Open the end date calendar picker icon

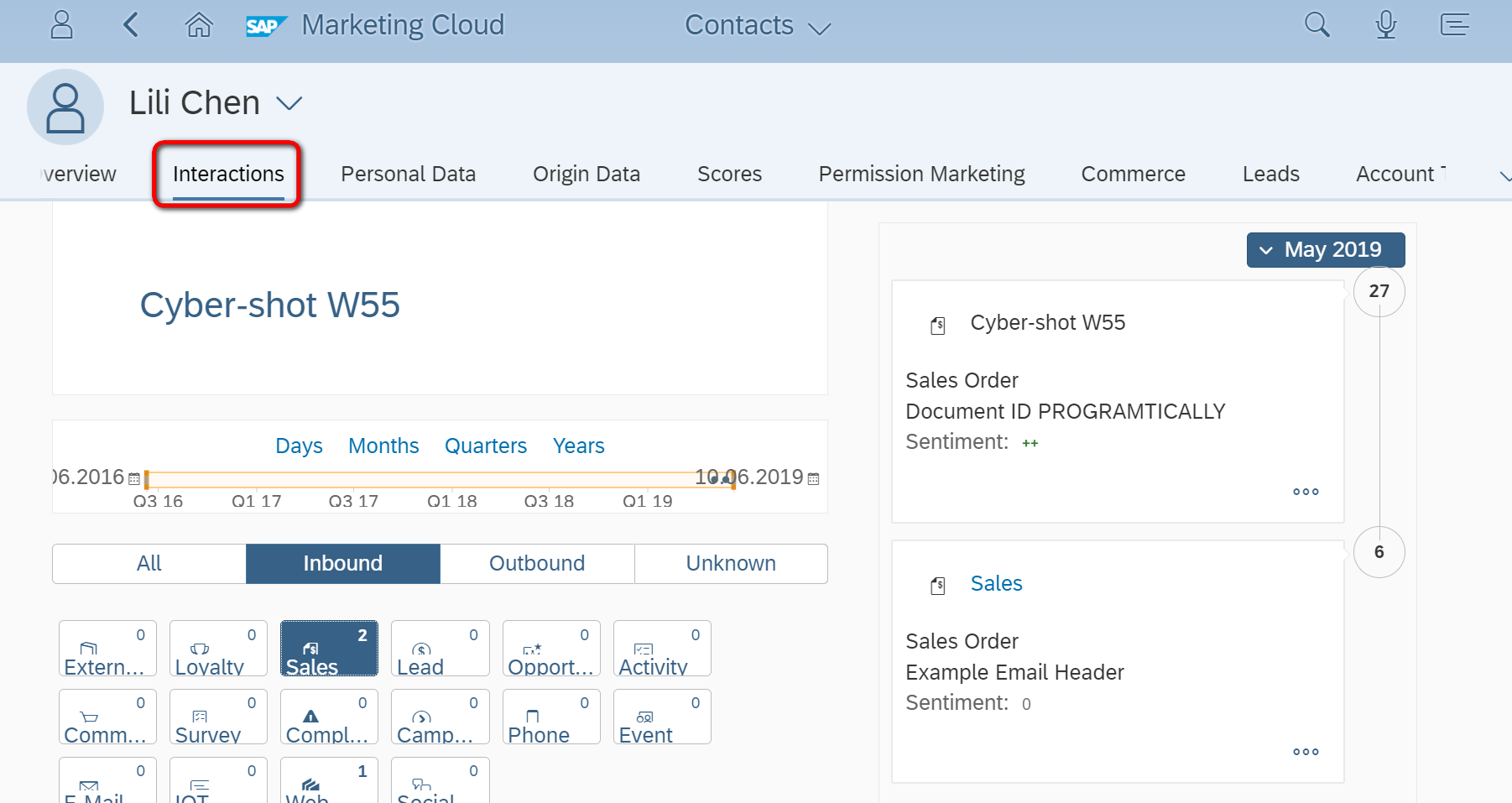point(813,478)
